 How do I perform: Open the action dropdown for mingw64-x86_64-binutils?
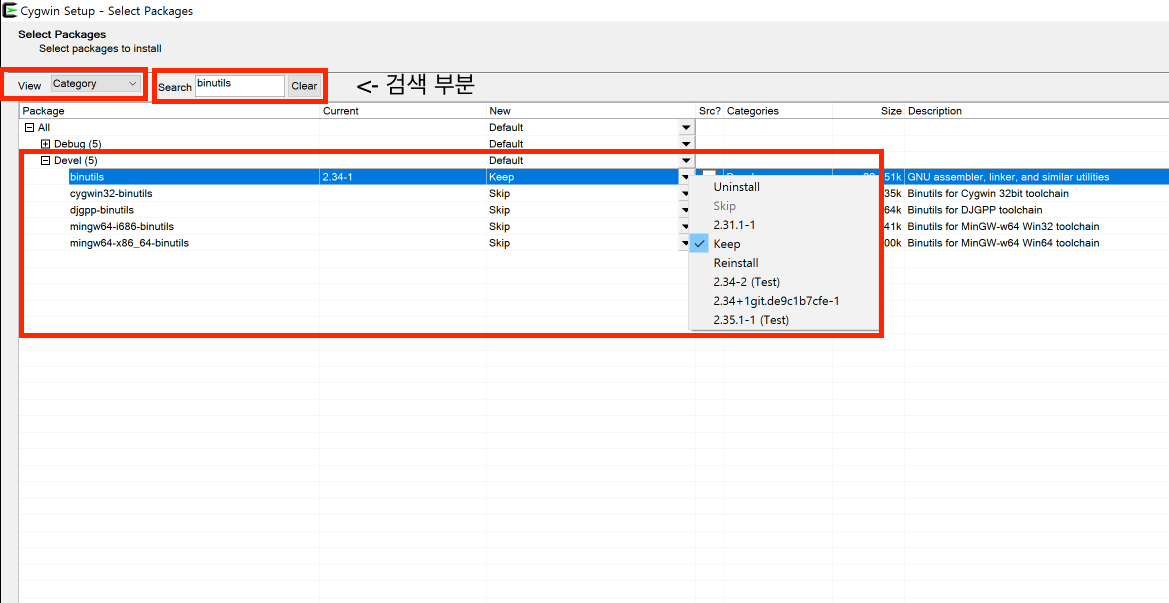pos(684,243)
